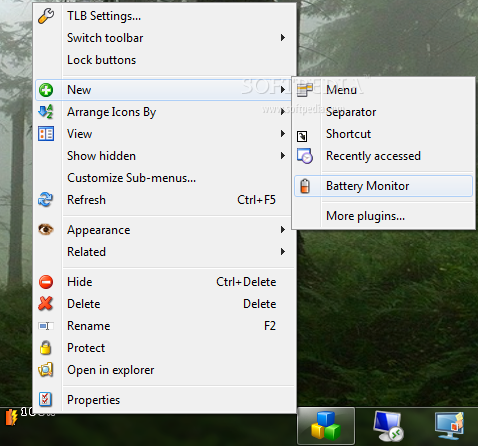Select Open in explorer entry
This screenshot has height=446, width=478.
(x=165, y=370)
